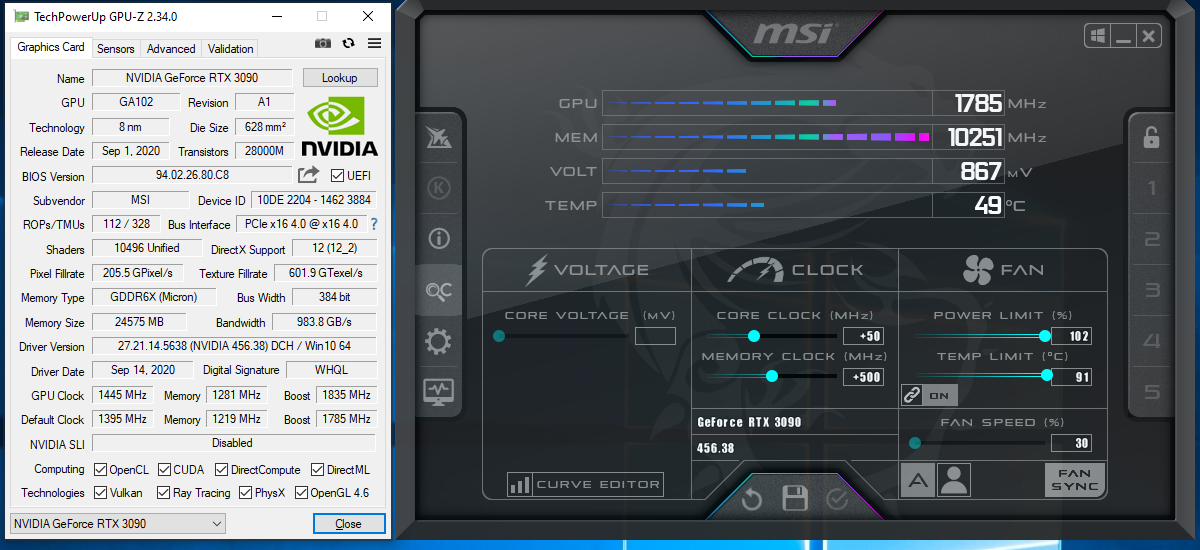1200x550 pixels.
Task: Take a GPU-Z screenshot with the camera icon
Action: pyautogui.click(x=323, y=43)
